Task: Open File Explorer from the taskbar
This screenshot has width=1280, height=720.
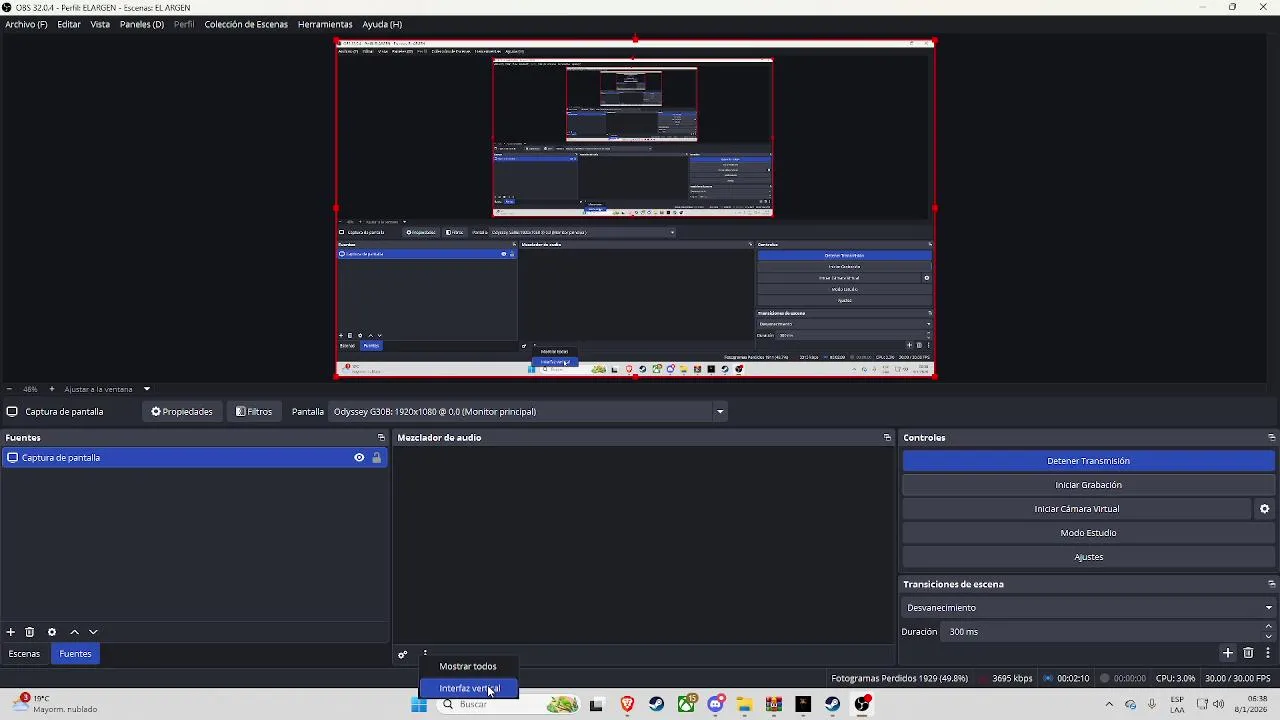Action: tap(744, 705)
